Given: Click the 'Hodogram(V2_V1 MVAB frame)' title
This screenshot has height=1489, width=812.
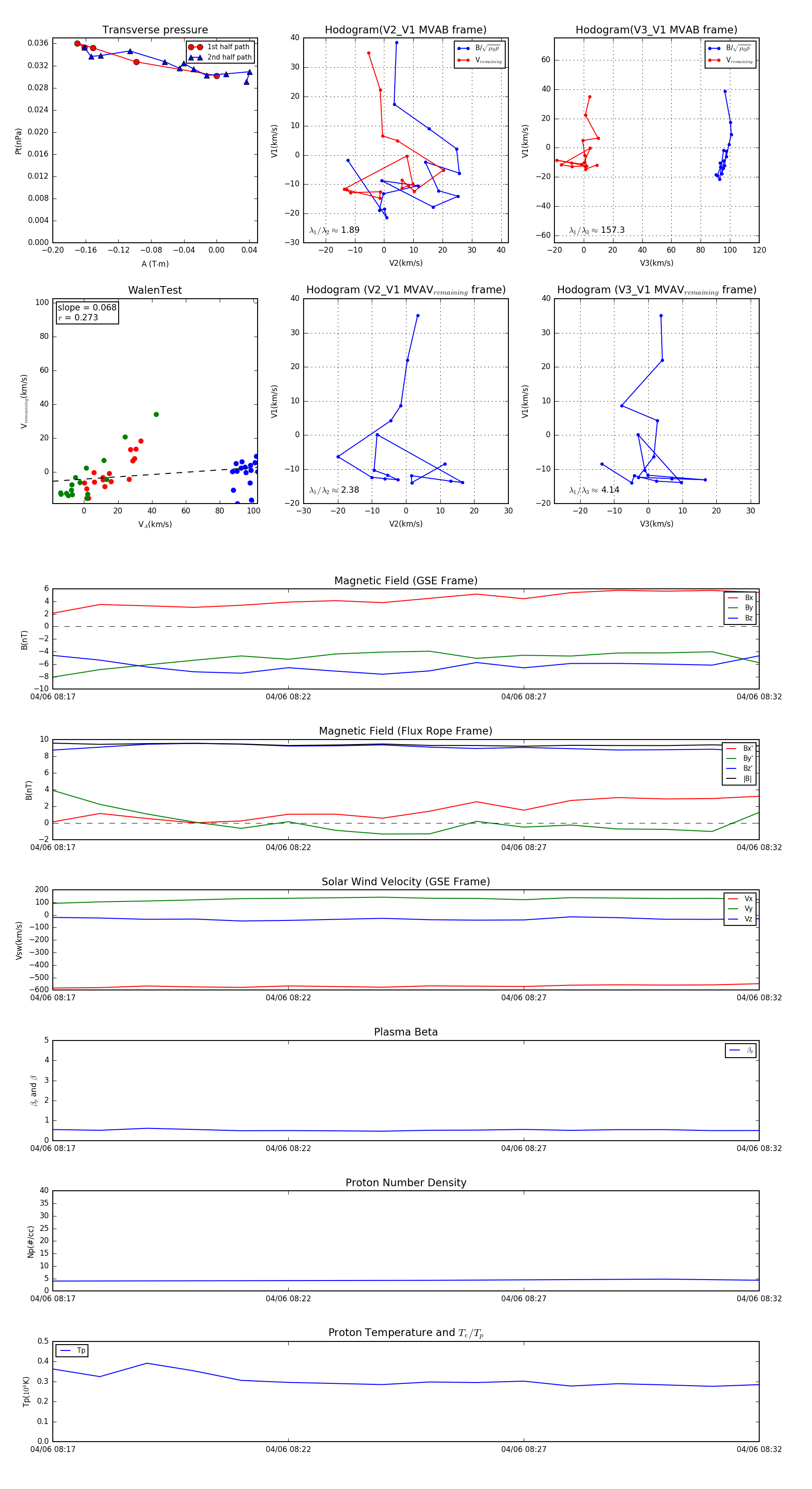Looking at the screenshot, I should 406,30.
